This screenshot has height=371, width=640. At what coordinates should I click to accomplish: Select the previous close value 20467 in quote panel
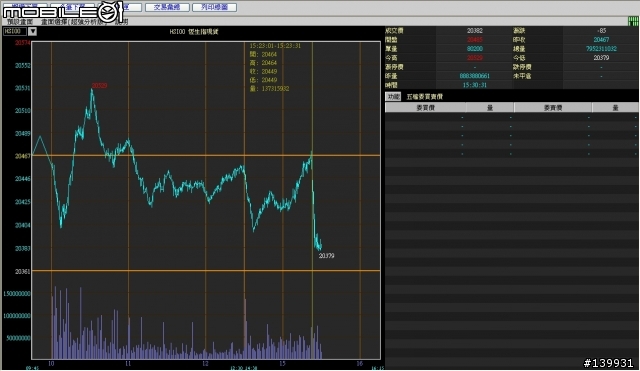coord(601,40)
